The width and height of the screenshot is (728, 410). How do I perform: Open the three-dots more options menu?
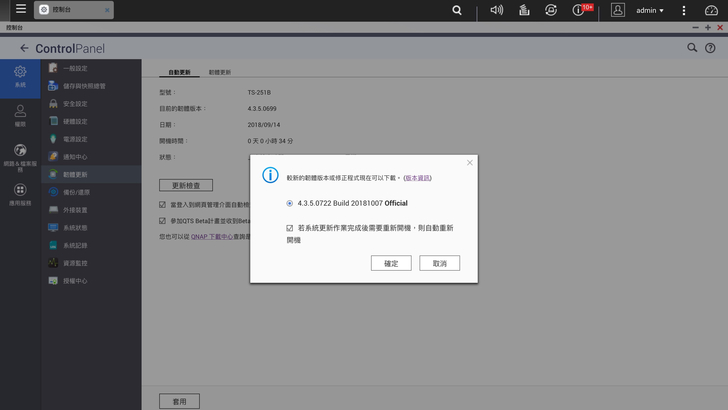pyautogui.click(x=686, y=10)
